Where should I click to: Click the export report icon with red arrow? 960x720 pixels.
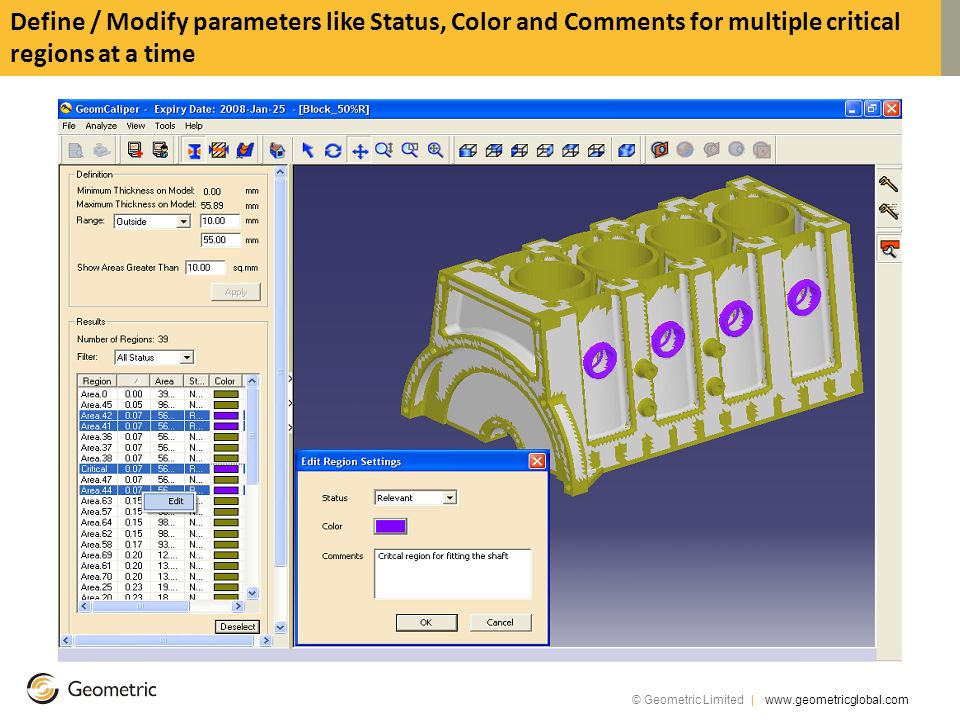pos(135,150)
